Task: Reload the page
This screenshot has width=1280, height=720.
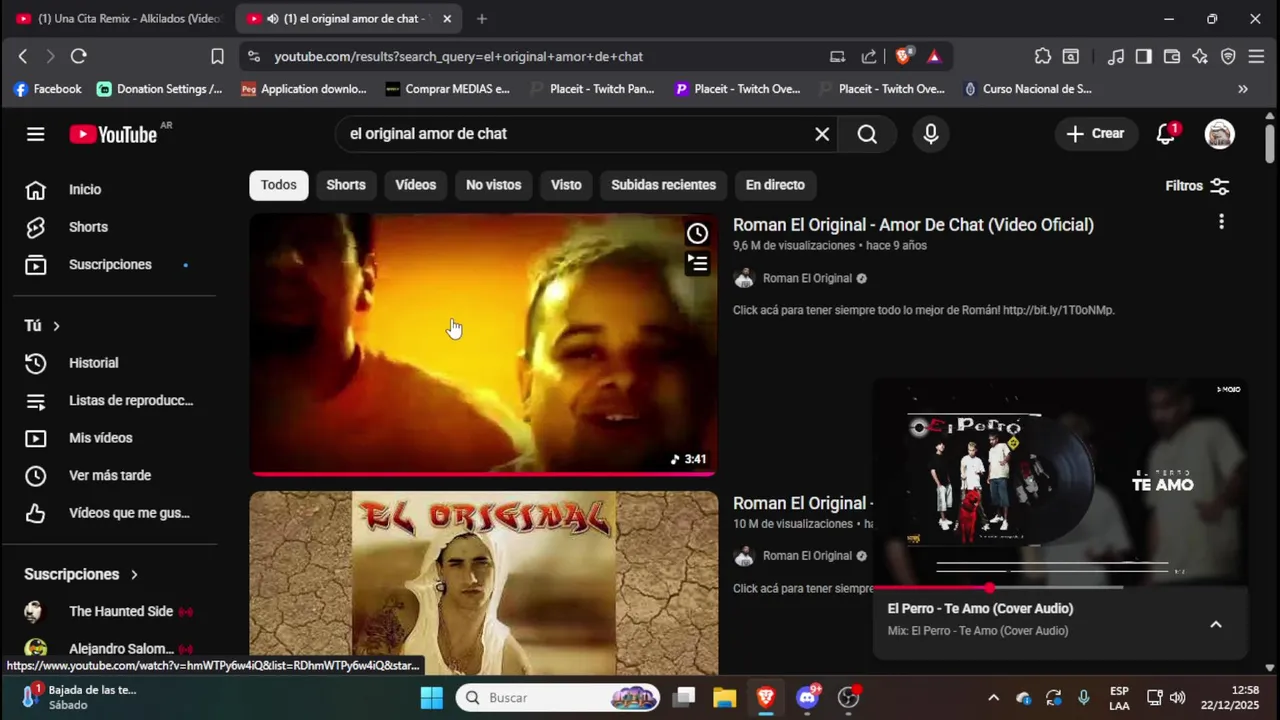Action: coord(79,57)
